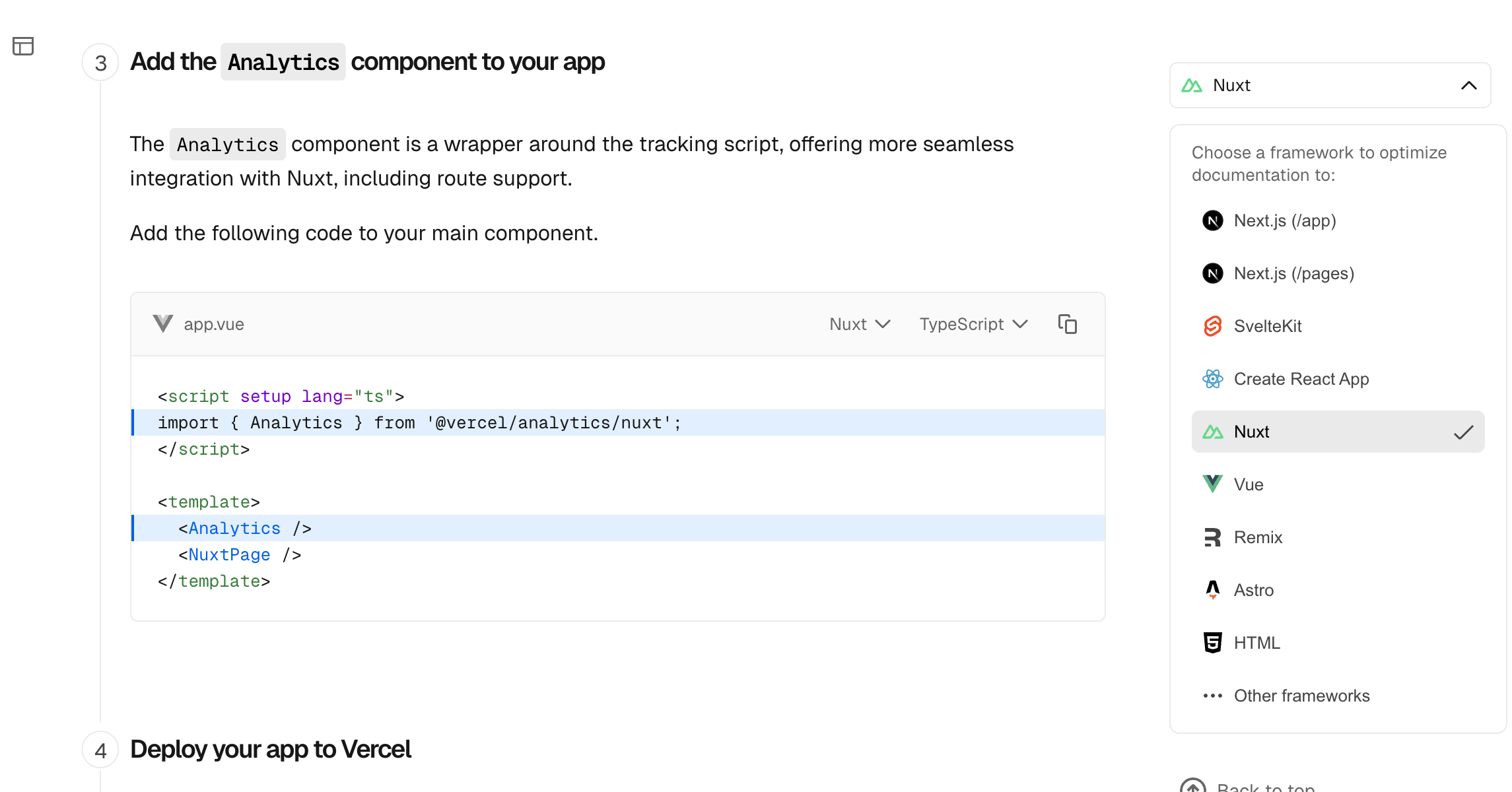This screenshot has width=1512, height=792.
Task: Click the three-dots Other frameworks icon
Action: pos(1212,696)
